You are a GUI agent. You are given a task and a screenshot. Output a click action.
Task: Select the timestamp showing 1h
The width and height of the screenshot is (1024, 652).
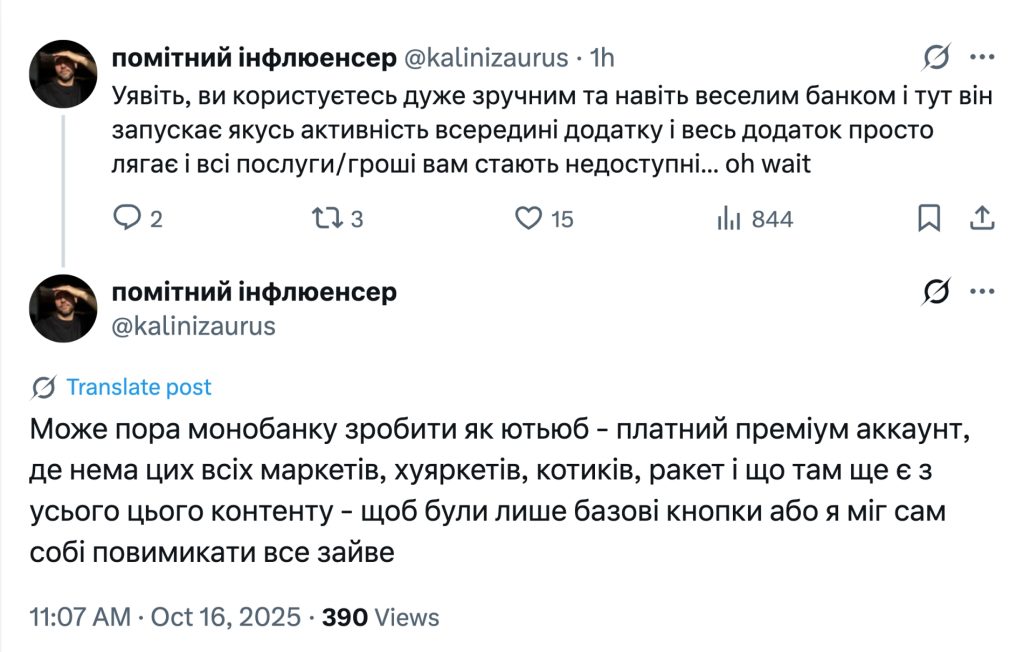coord(602,57)
